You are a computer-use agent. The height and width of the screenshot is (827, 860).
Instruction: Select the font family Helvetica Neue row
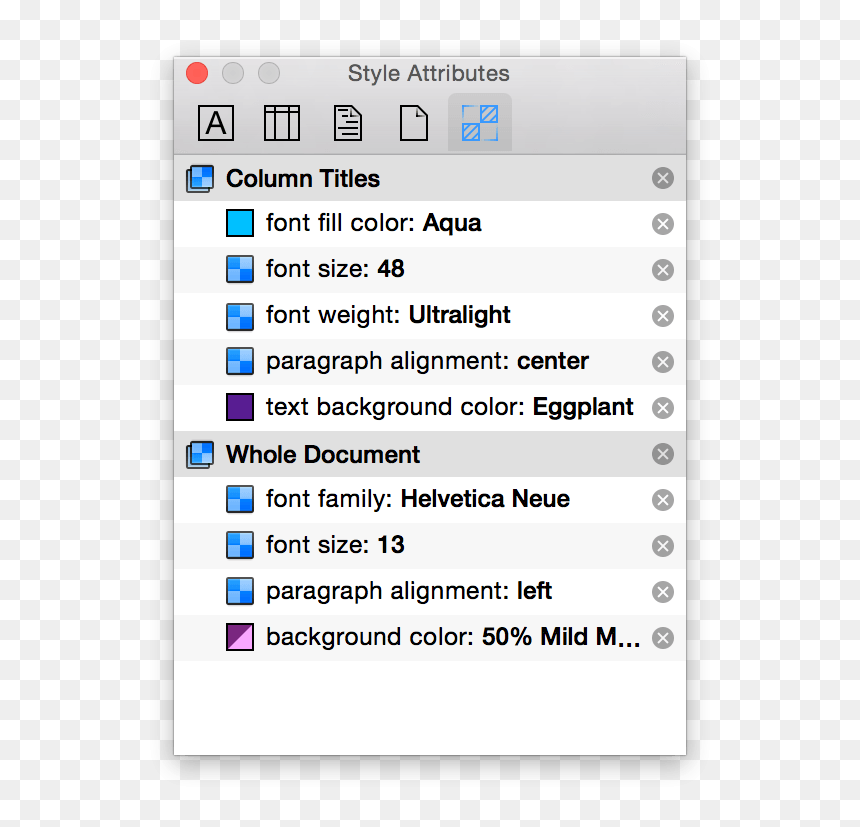[x=430, y=500]
